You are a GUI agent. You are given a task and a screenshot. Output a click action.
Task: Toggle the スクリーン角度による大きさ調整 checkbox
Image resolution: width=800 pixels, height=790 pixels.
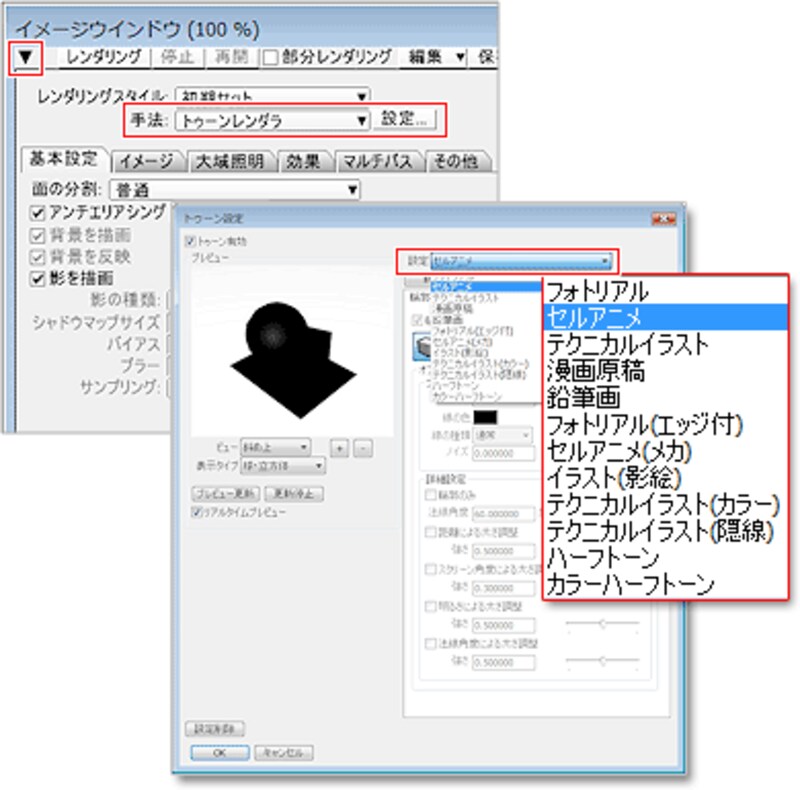point(431,569)
